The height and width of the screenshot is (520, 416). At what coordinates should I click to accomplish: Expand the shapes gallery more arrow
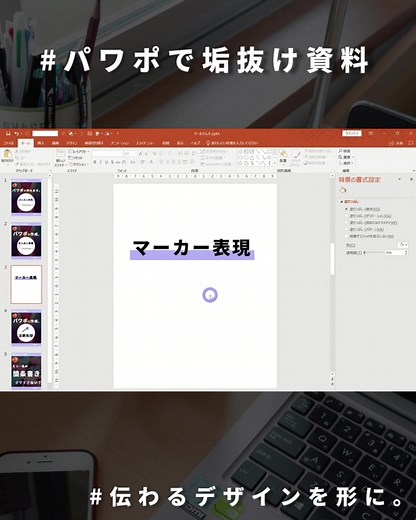[x=275, y=163]
